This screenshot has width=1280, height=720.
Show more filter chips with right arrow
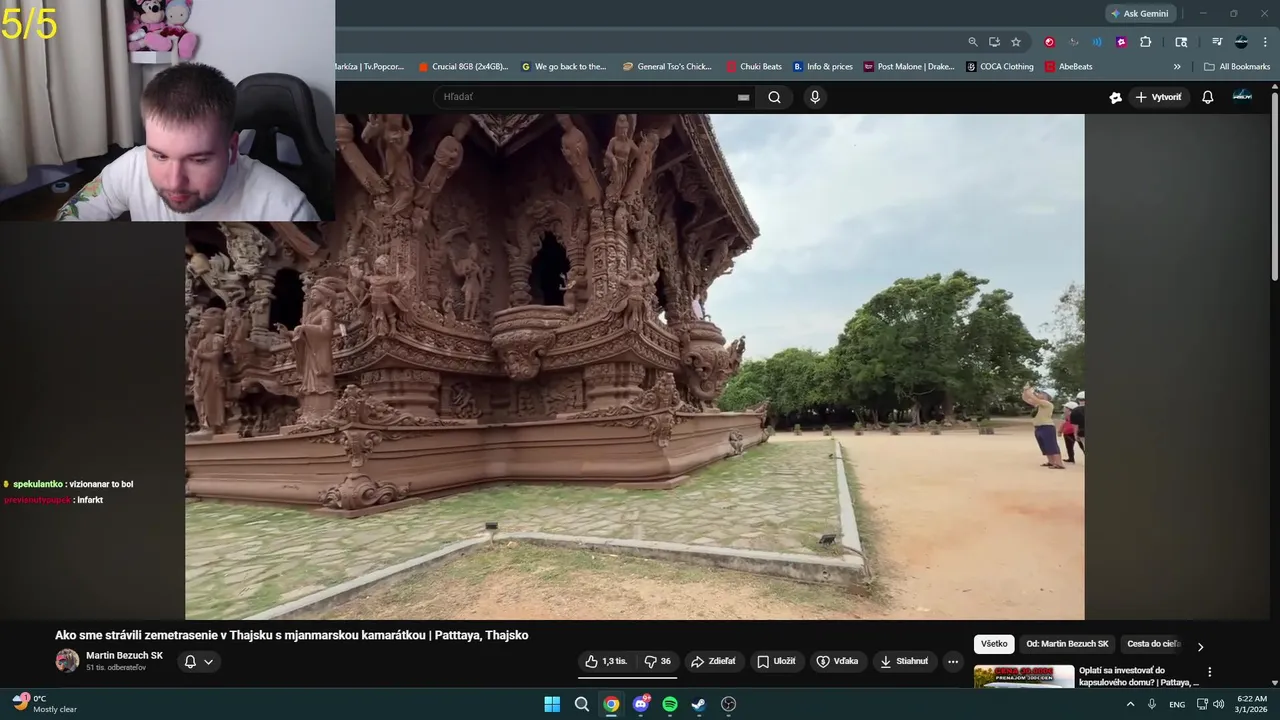click(x=1201, y=646)
